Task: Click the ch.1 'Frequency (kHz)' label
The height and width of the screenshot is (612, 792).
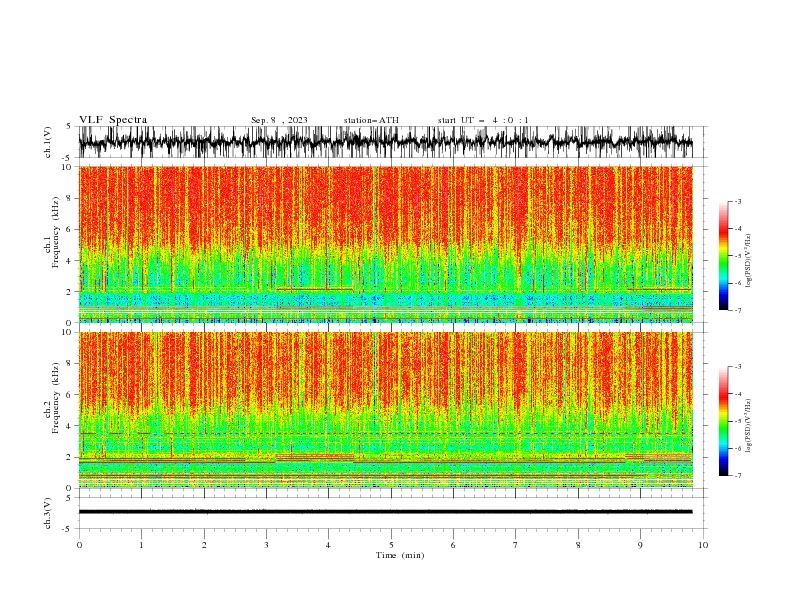Action: coord(55,232)
